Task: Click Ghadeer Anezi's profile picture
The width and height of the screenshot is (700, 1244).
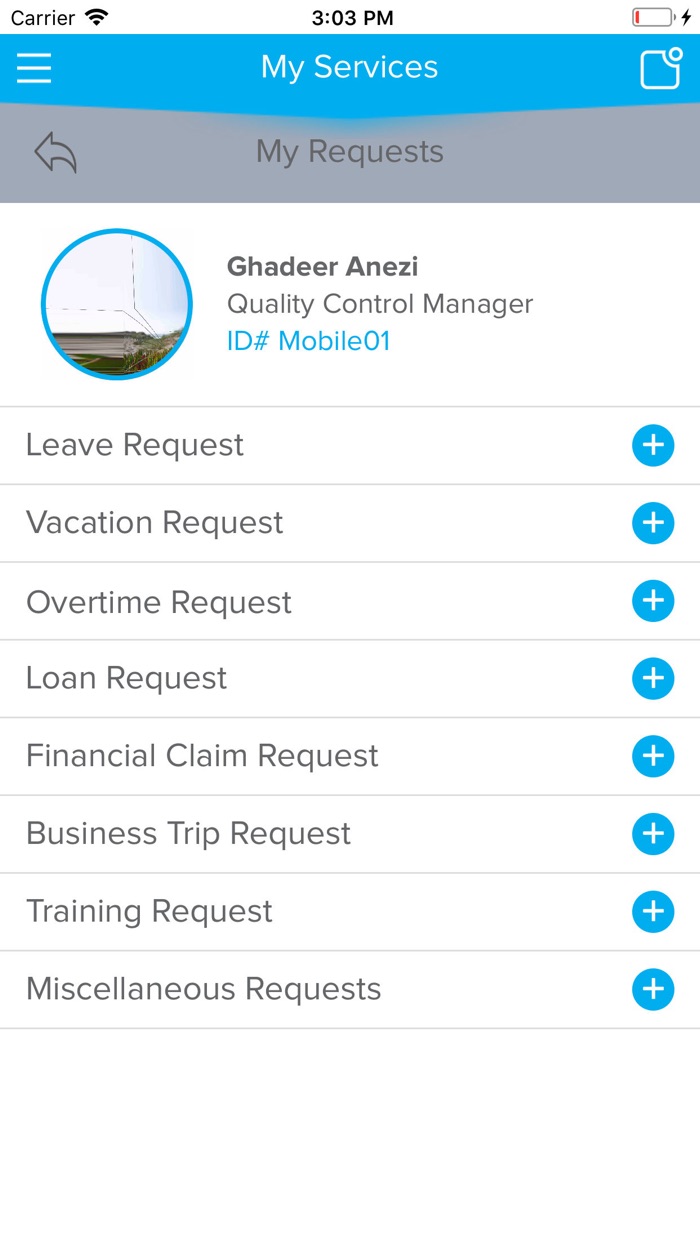Action: coord(116,305)
